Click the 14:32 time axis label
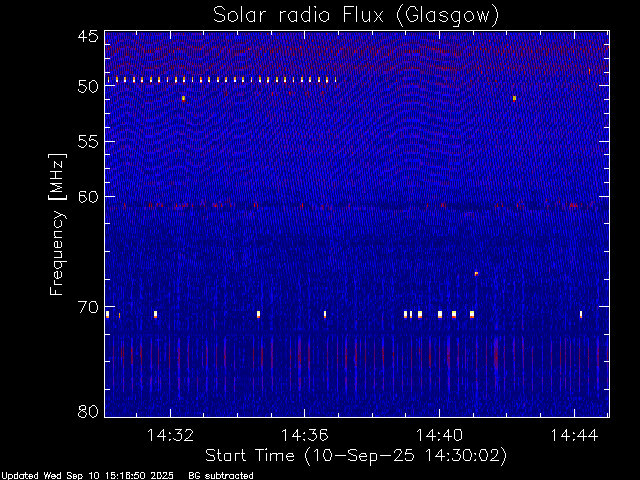The width and height of the screenshot is (640, 480). (170, 435)
